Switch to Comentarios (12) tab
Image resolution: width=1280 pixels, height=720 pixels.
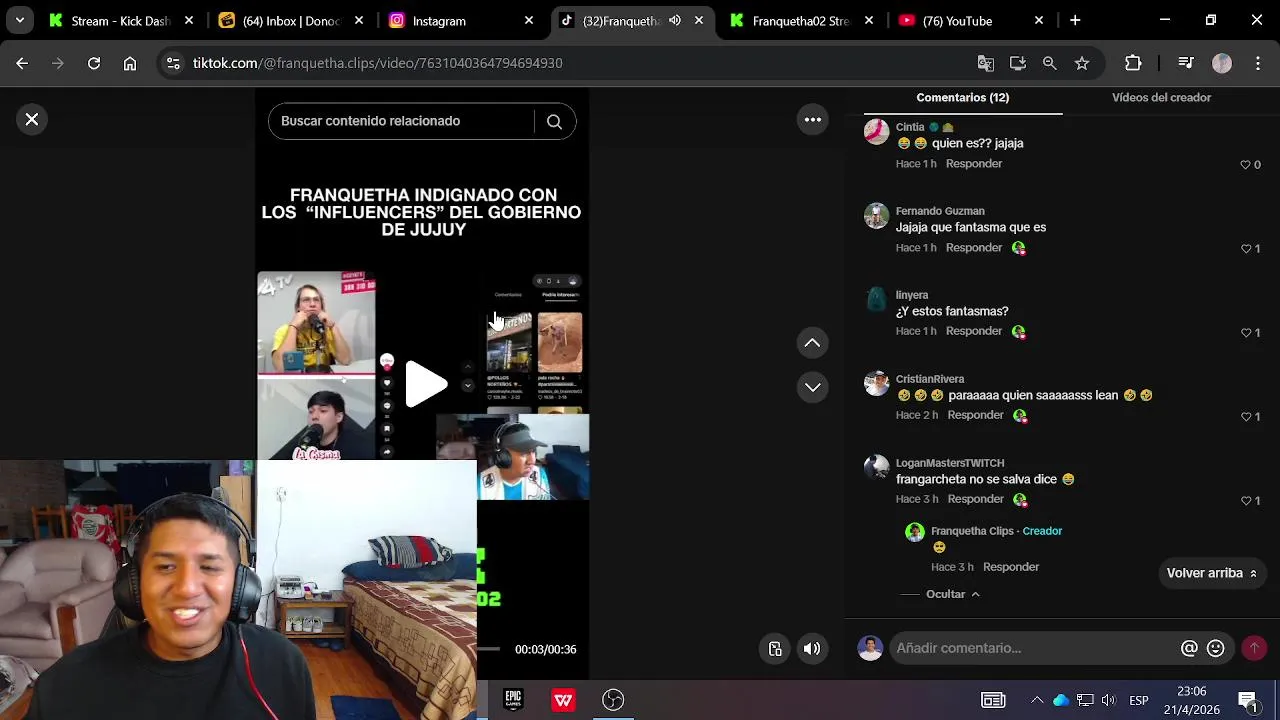point(962,98)
